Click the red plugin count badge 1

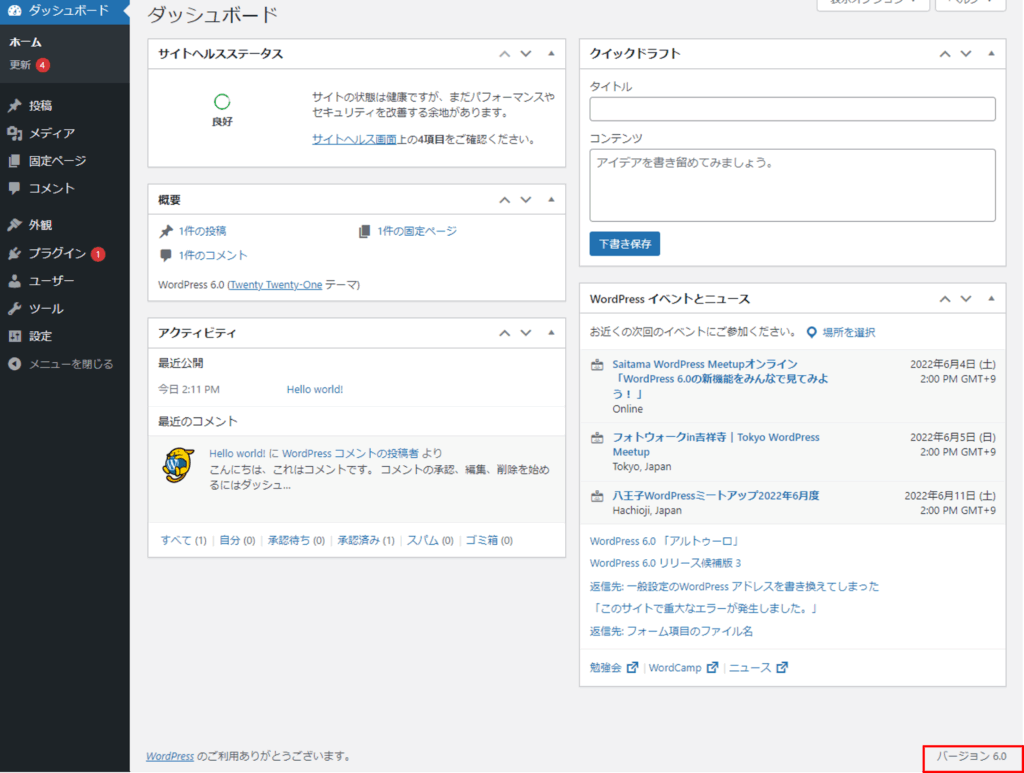click(x=98, y=254)
